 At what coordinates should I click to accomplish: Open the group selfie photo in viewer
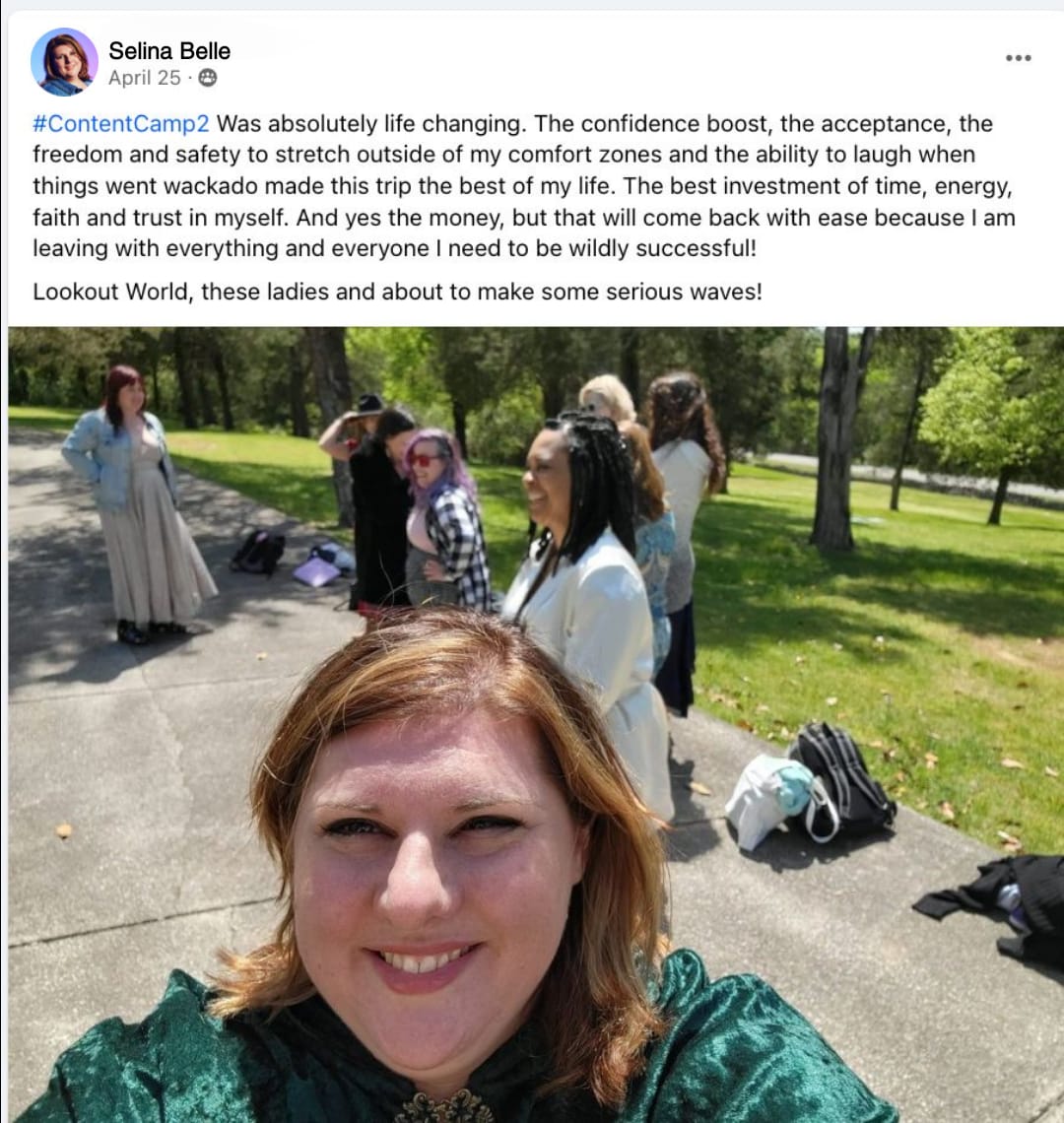[x=536, y=725]
